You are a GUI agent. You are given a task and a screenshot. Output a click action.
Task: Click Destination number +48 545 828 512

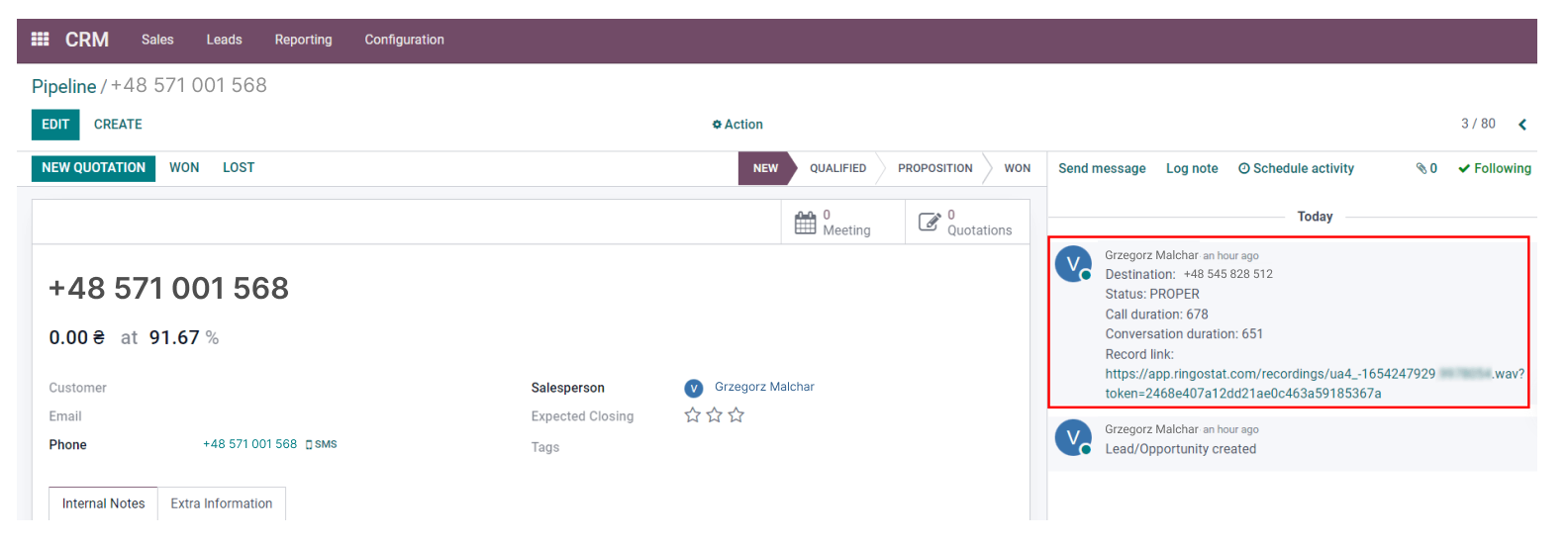pos(1228,274)
